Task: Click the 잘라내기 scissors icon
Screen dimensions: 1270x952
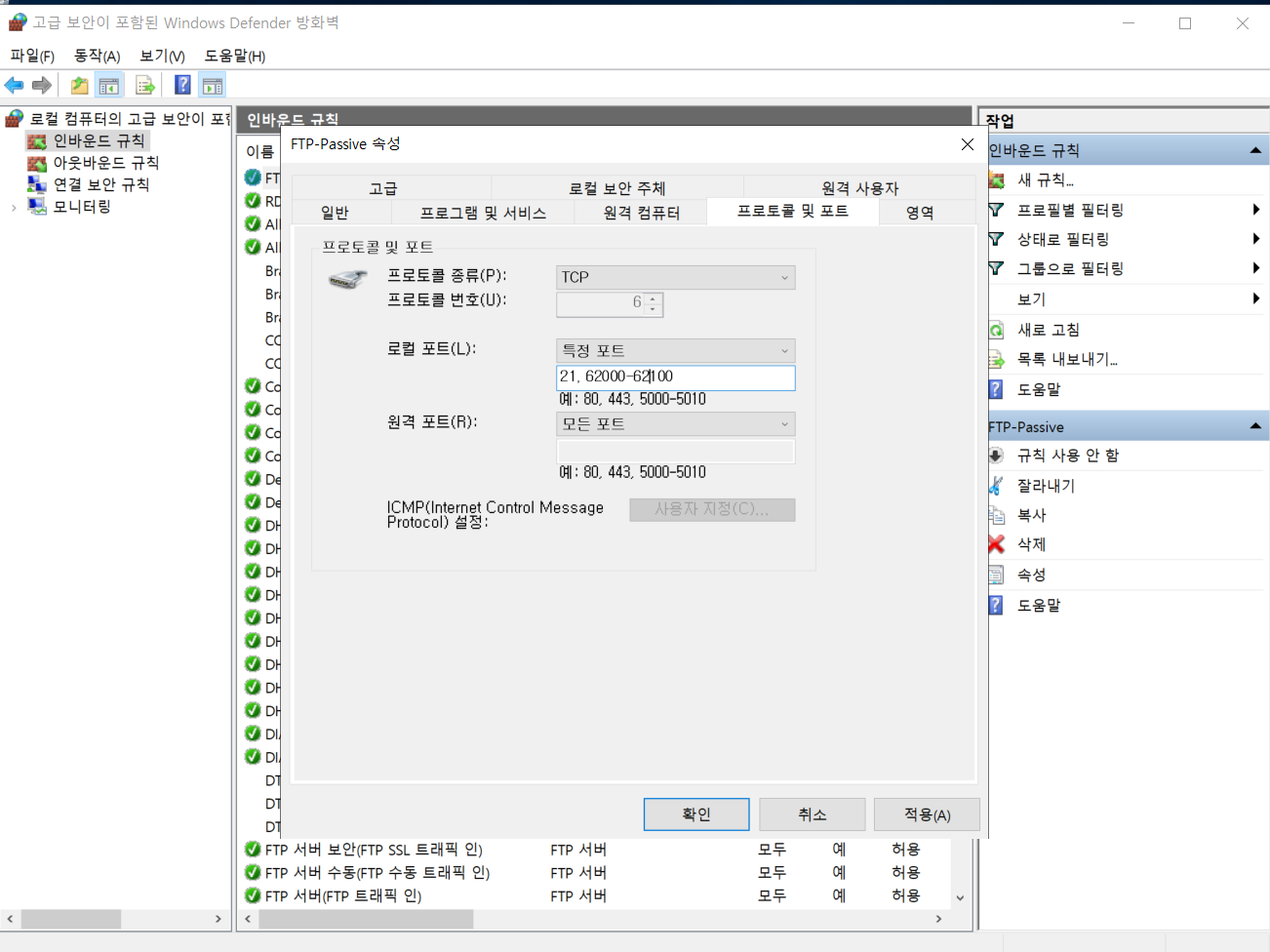Action: click(997, 485)
